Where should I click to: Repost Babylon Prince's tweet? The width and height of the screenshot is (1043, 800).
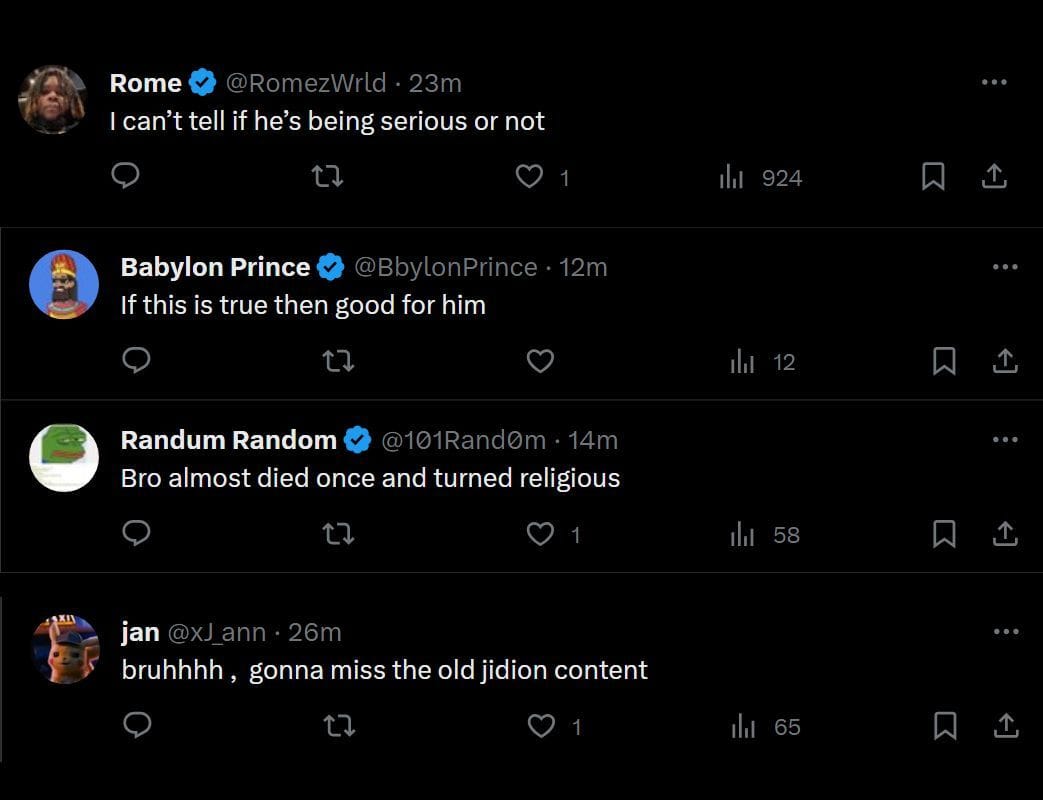[340, 361]
